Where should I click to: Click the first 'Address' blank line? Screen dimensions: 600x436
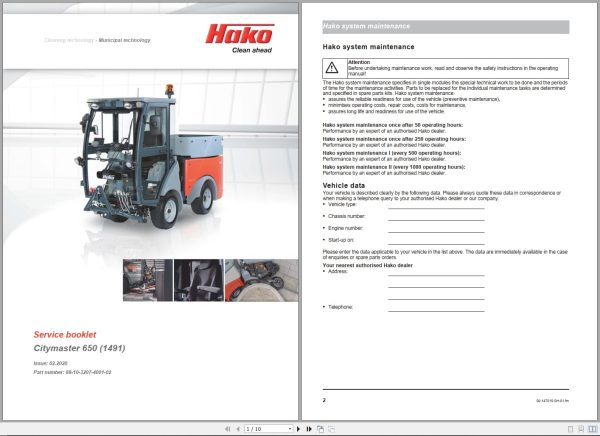click(x=436, y=274)
